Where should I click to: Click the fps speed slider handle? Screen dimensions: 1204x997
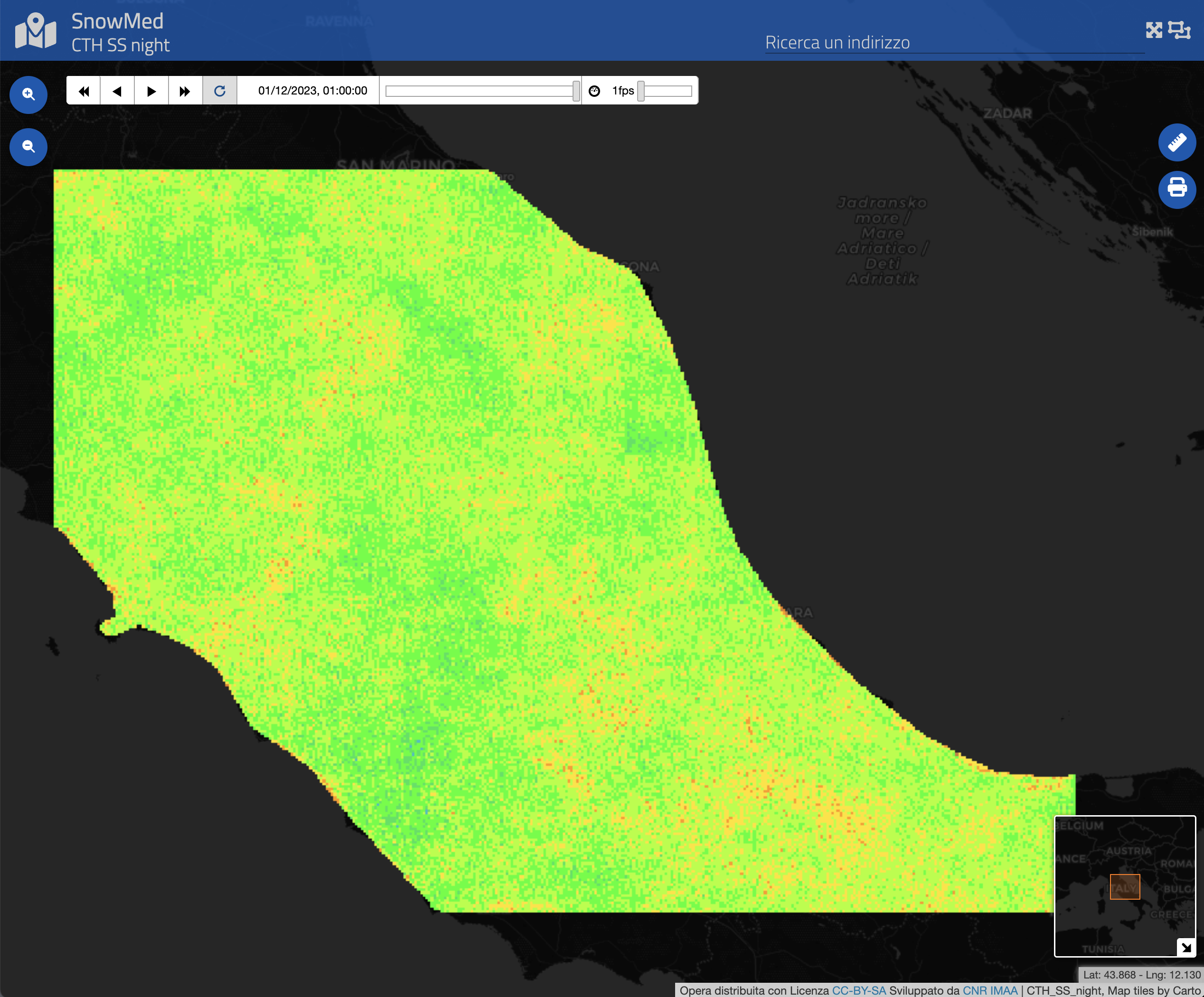(x=641, y=91)
